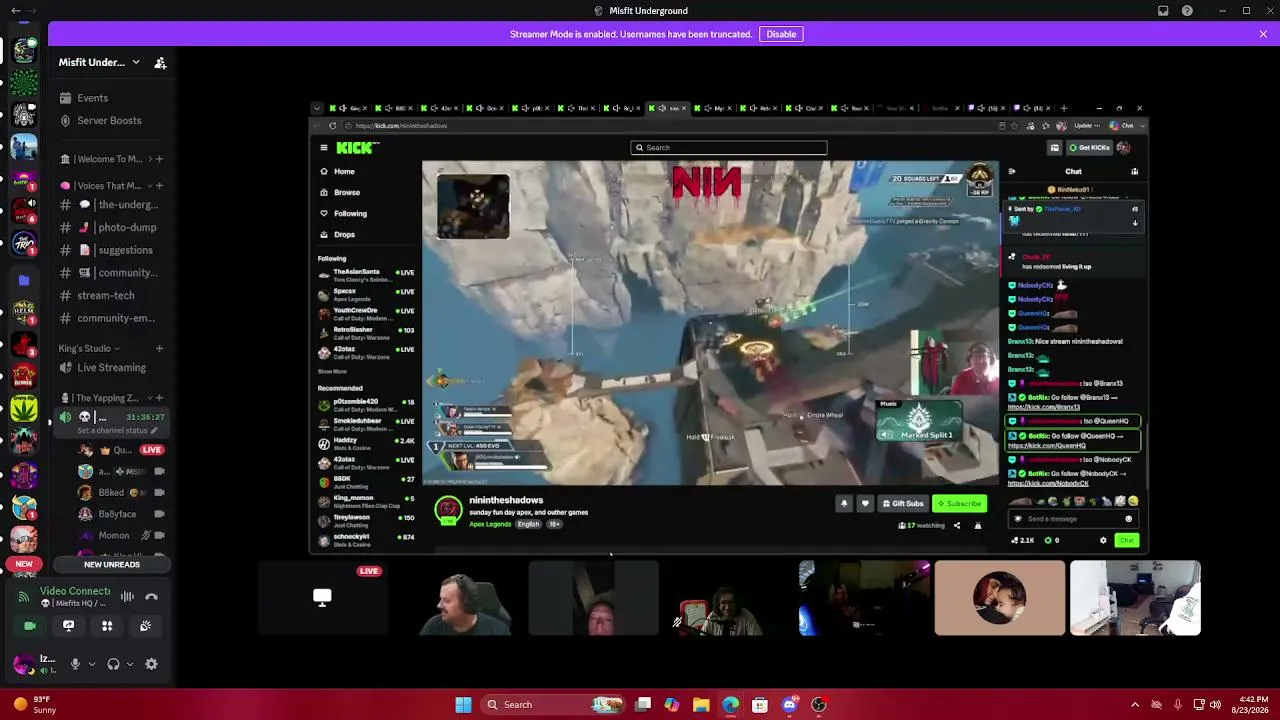Select Momon in the voice channel
The height and width of the screenshot is (720, 1280).
114,536
